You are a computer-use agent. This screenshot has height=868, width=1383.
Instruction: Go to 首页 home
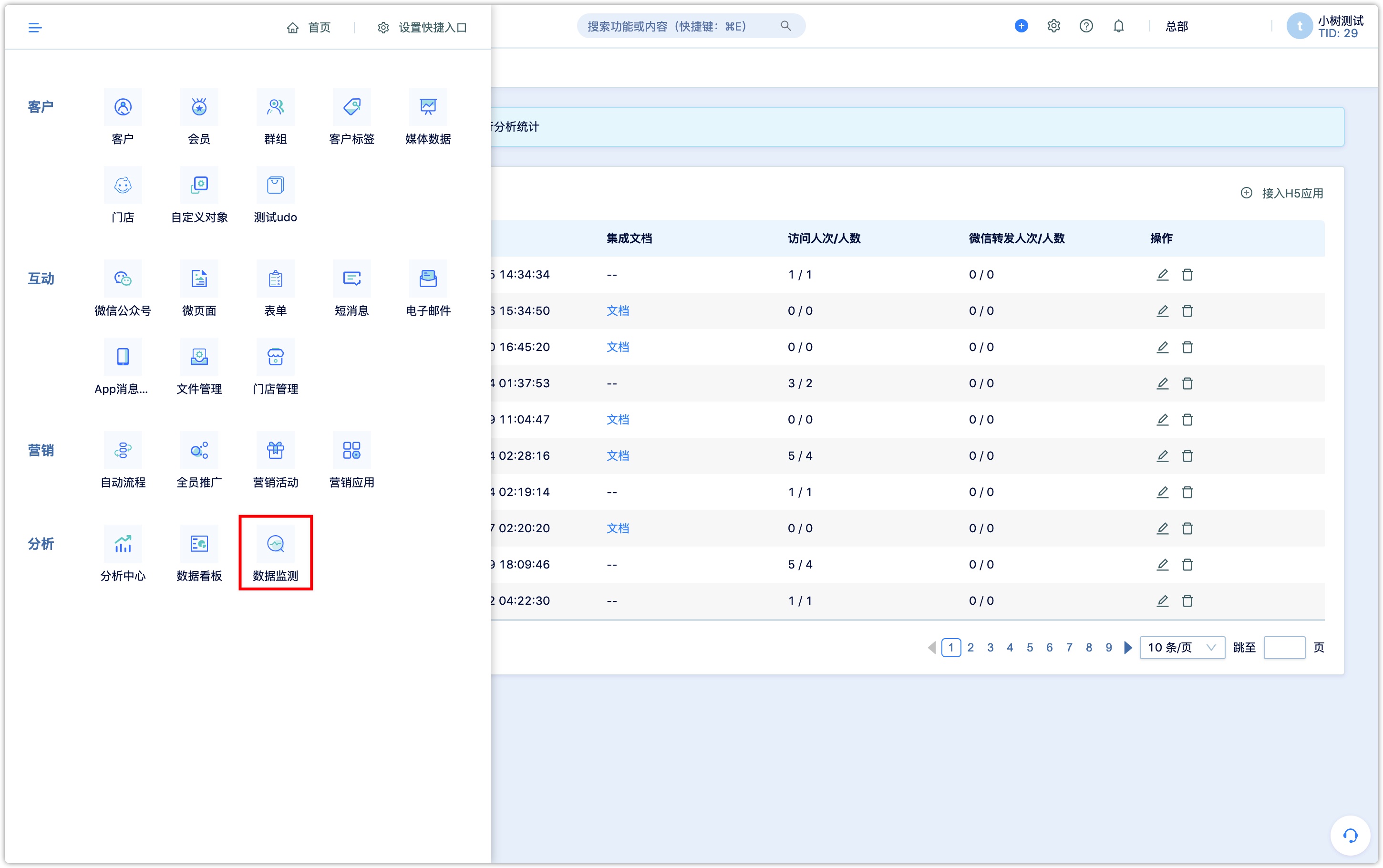pos(309,27)
